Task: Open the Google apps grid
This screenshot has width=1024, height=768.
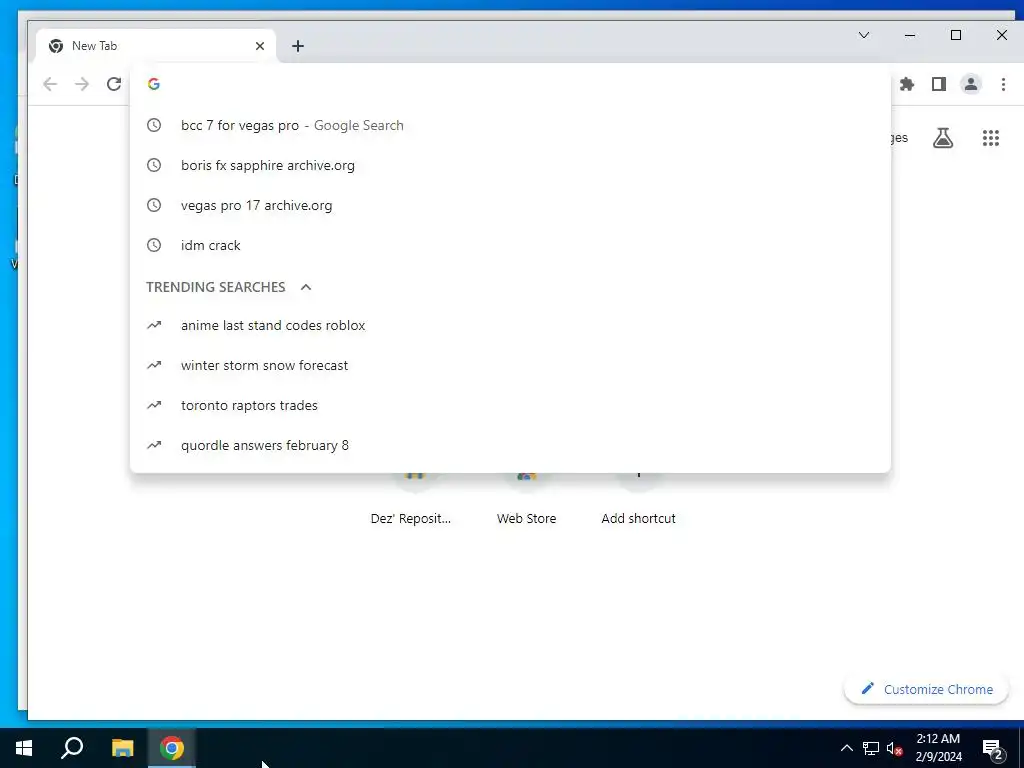Action: (x=991, y=138)
